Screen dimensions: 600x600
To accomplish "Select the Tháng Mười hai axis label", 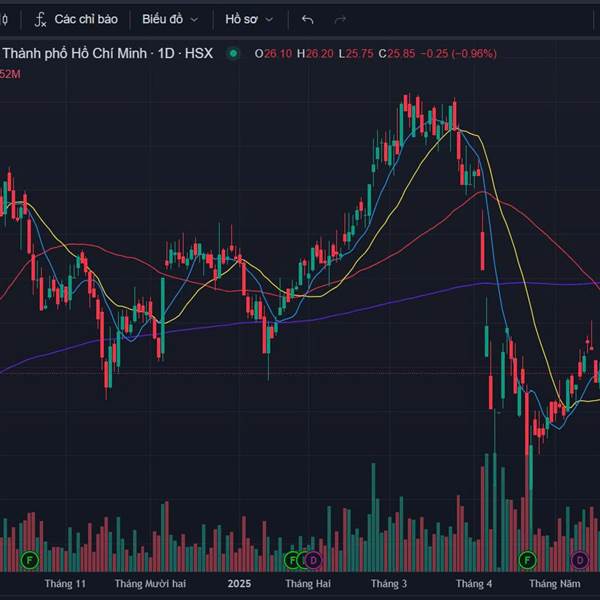I will point(150,583).
